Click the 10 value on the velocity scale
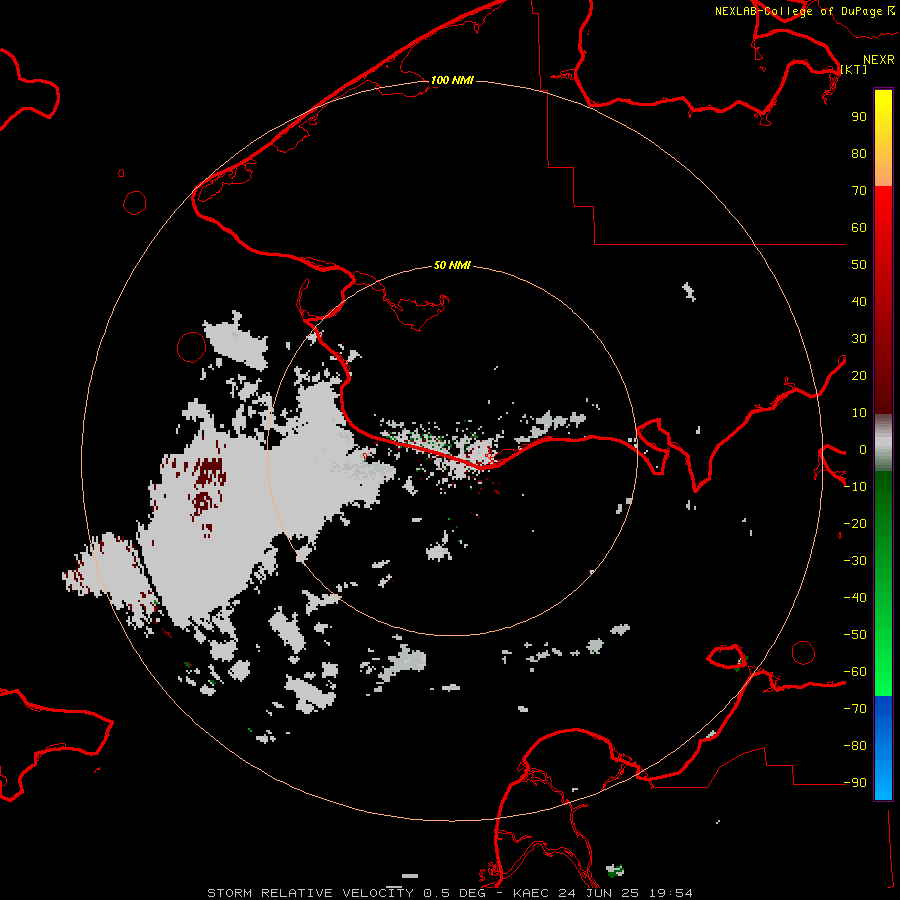Viewport: 900px width, 900px height. click(x=859, y=413)
